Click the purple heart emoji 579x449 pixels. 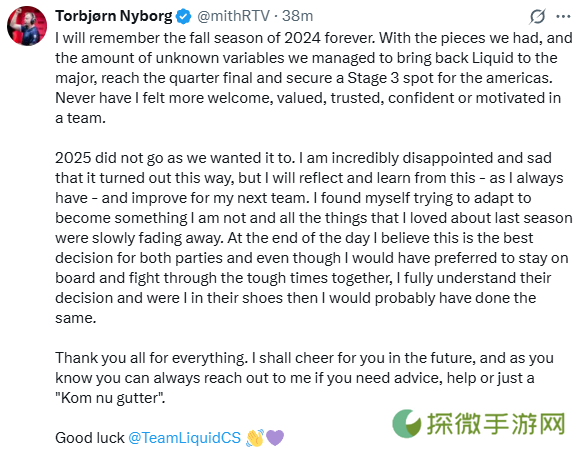[x=275, y=438]
